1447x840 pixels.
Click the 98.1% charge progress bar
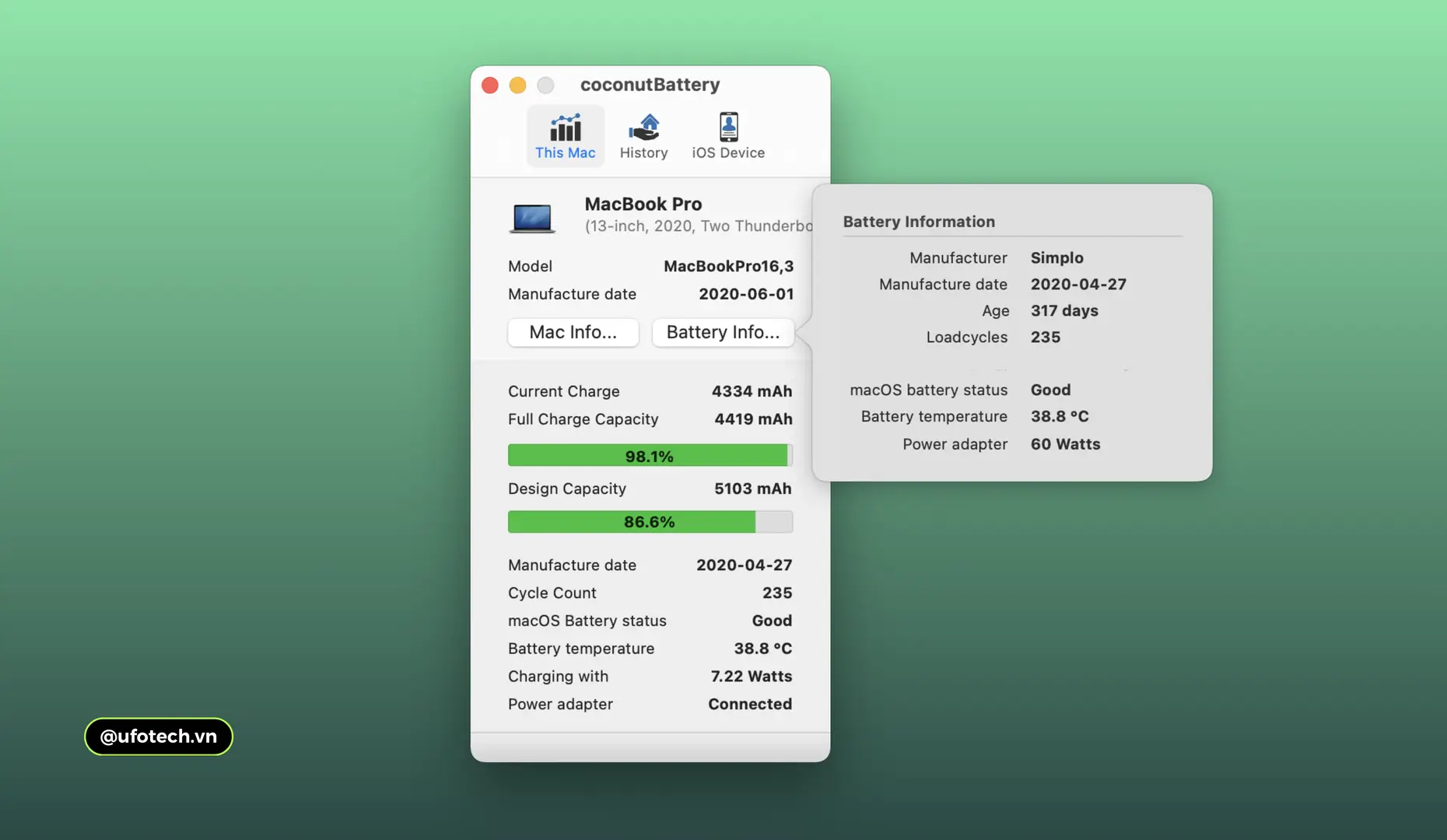pyautogui.click(x=650, y=456)
